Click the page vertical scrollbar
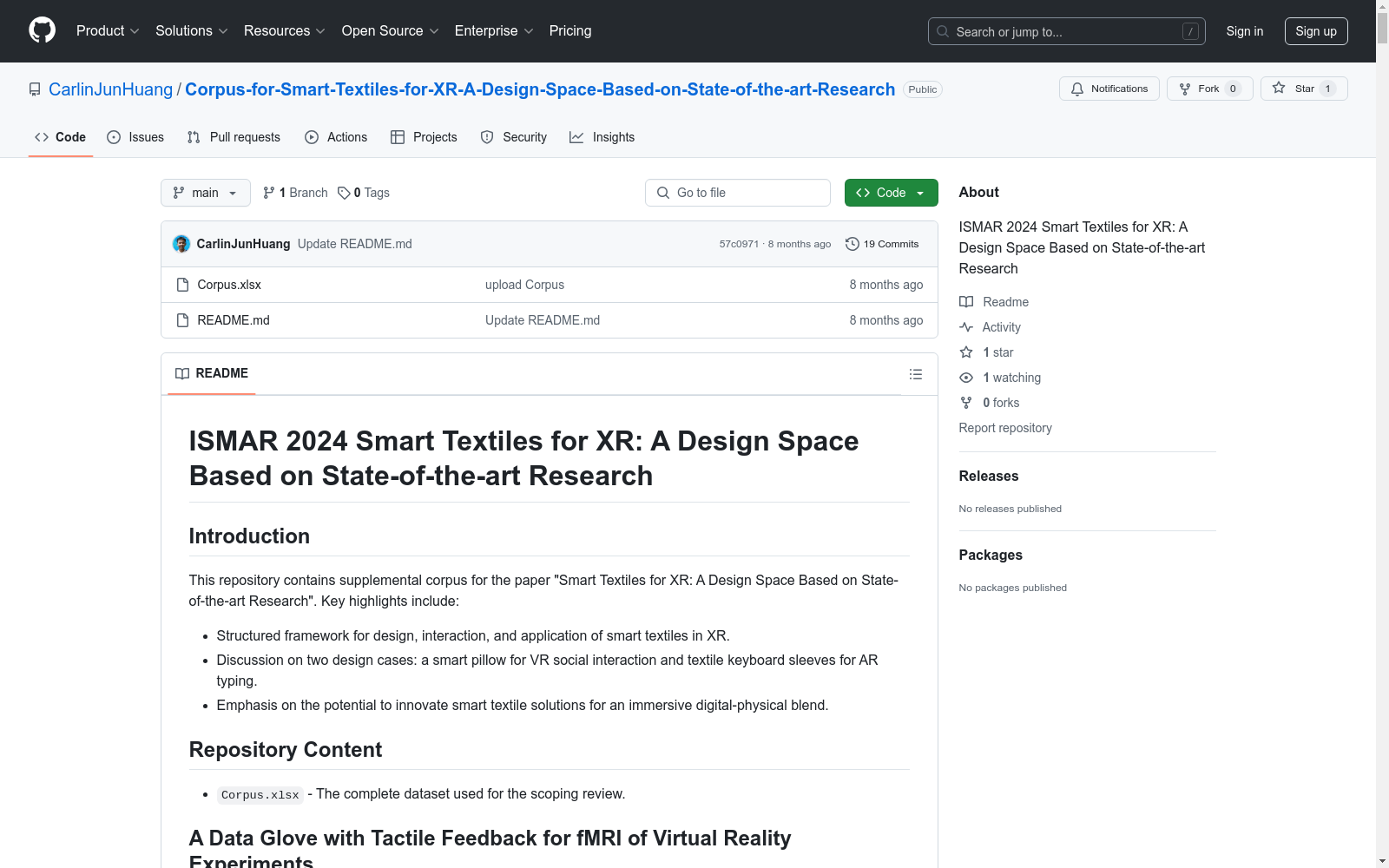This screenshot has width=1389, height=868. click(x=1382, y=434)
